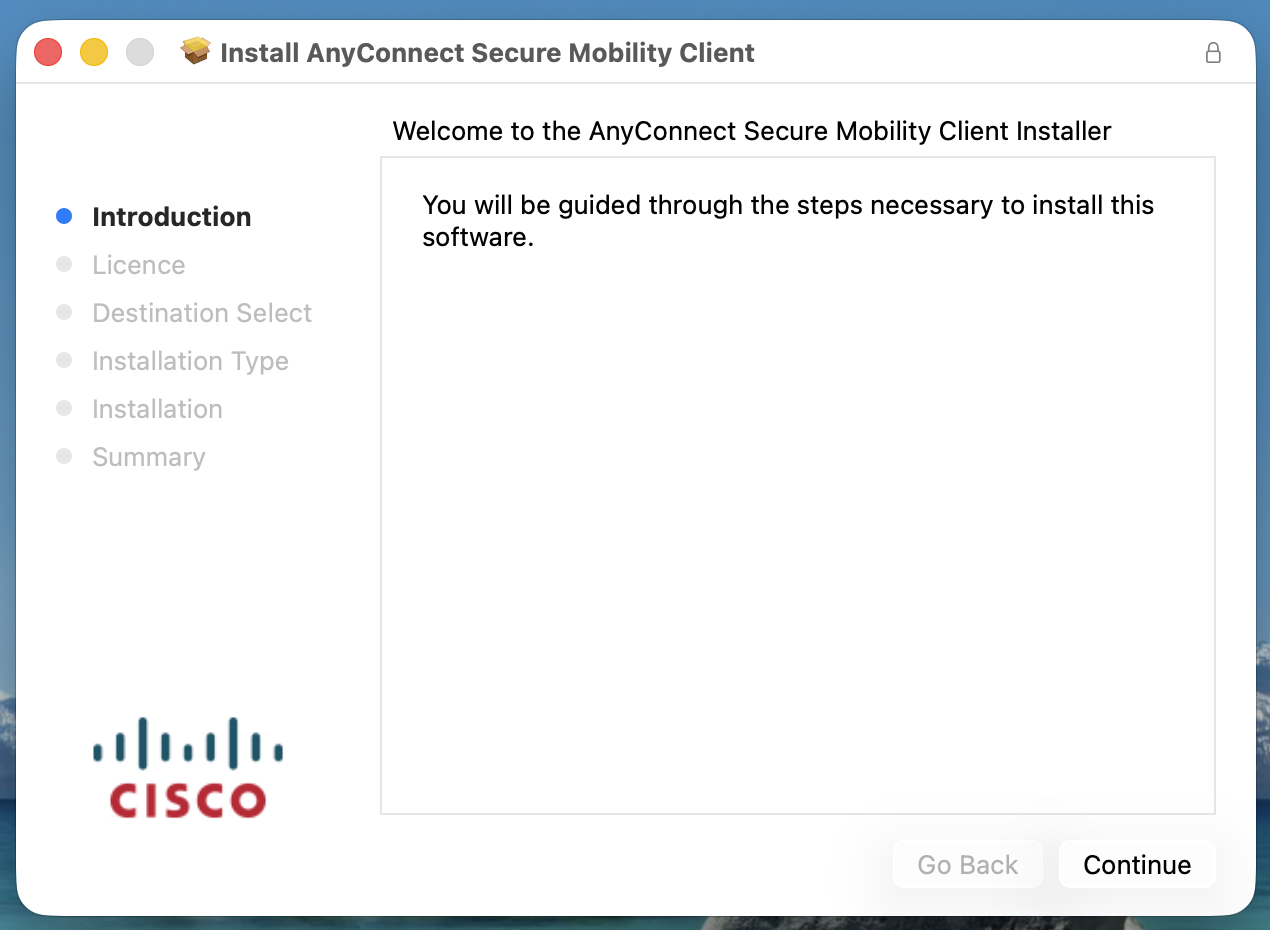Screen dimensions: 1270x930
Task: Select the Installation Type step
Action: tap(190, 360)
